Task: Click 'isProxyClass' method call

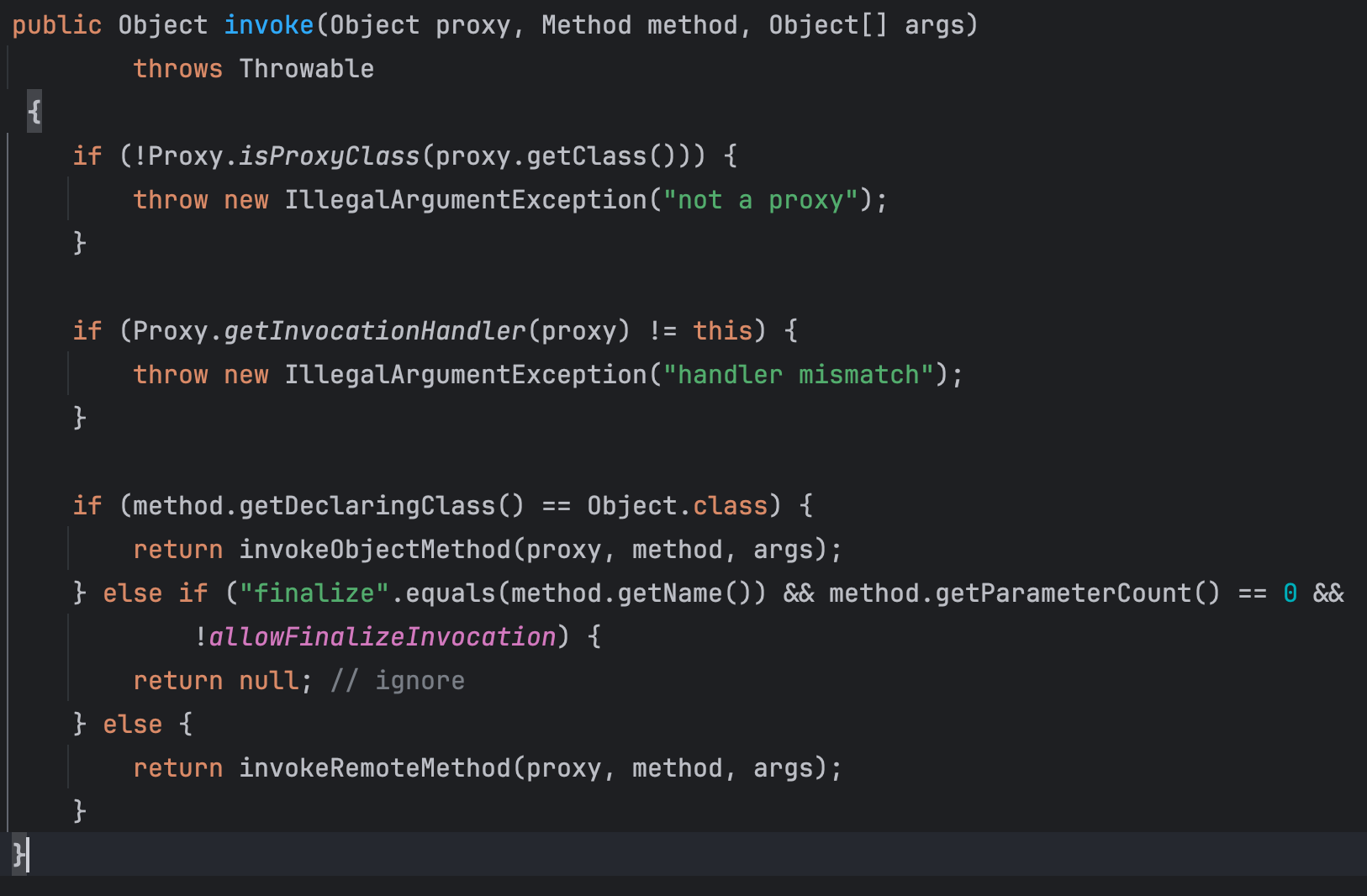Action: click(330, 156)
